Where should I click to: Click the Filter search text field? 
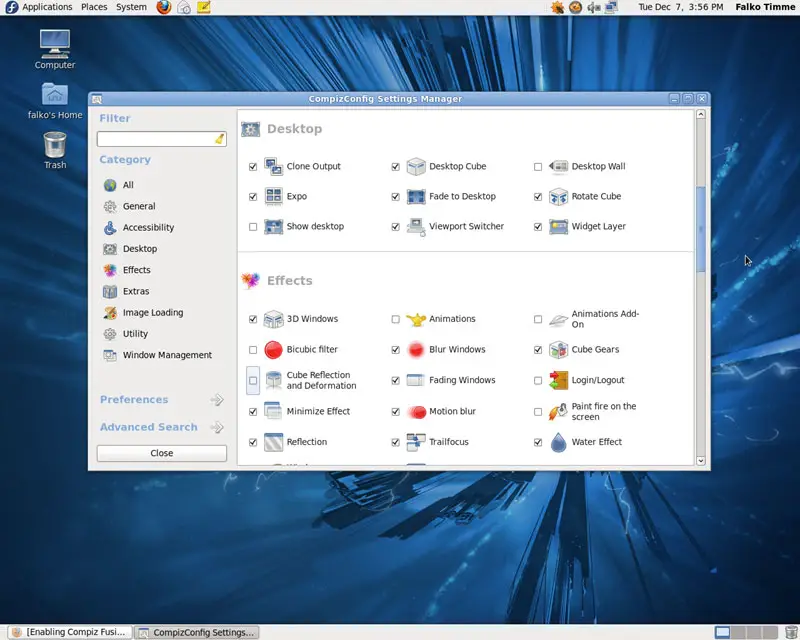click(155, 139)
